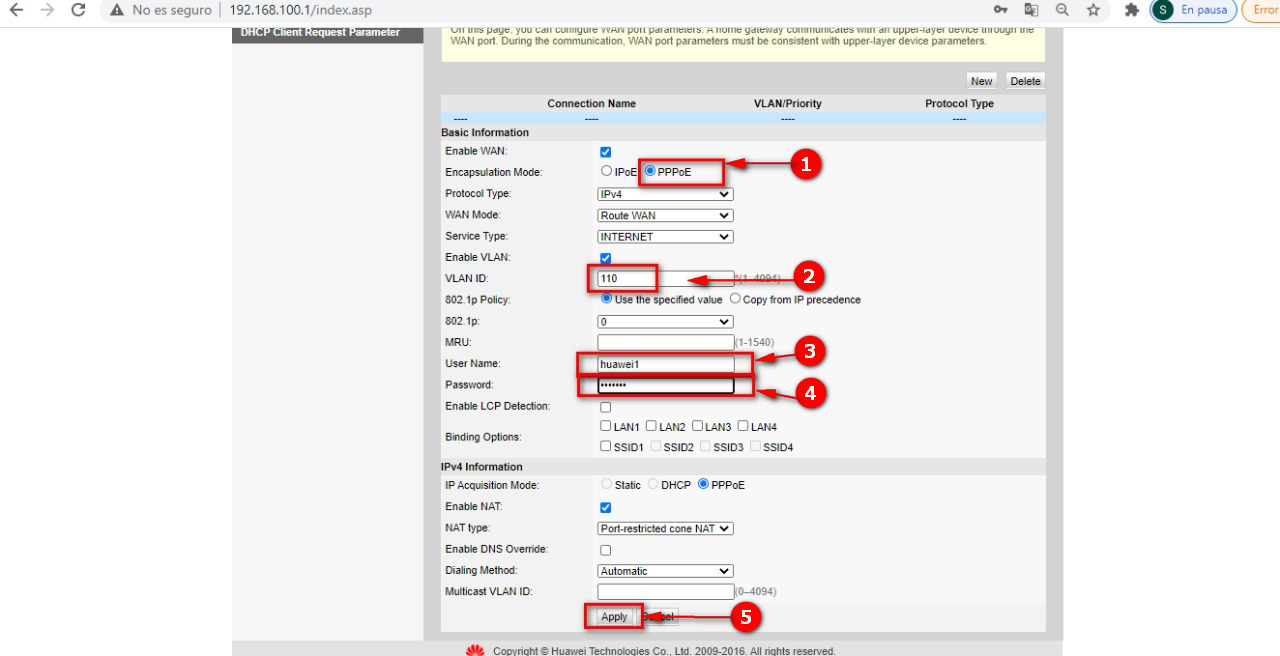Bookmark this page with the star icon
The image size is (1280, 656).
coord(1093,10)
